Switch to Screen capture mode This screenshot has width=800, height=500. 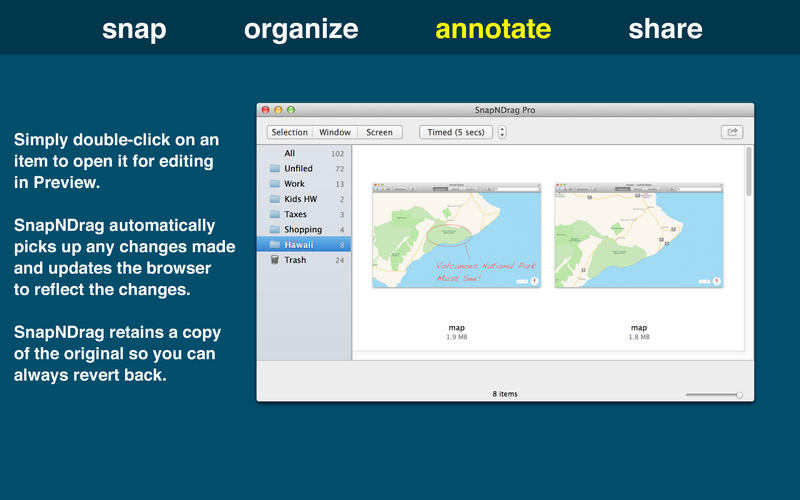(x=379, y=132)
